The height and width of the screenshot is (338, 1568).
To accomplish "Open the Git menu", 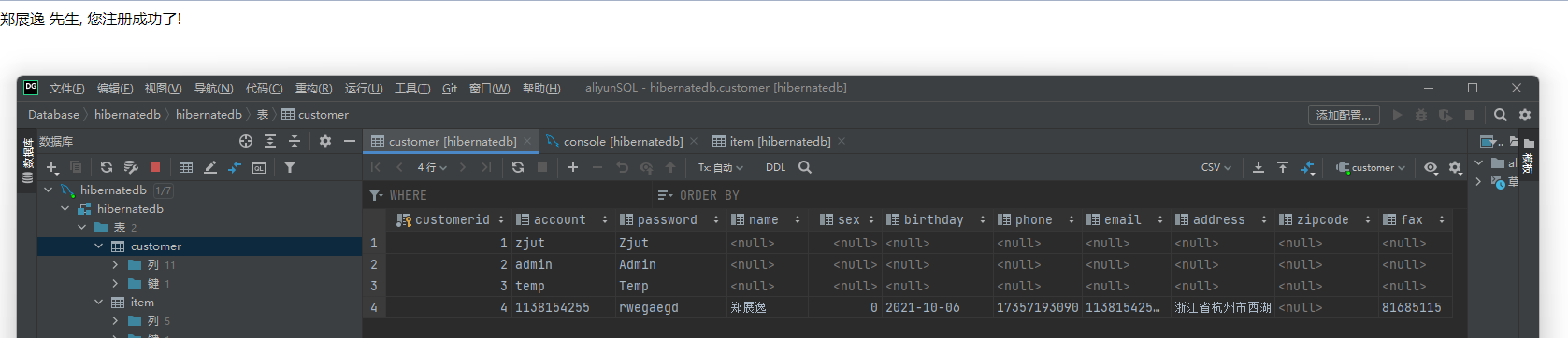I will (450, 89).
